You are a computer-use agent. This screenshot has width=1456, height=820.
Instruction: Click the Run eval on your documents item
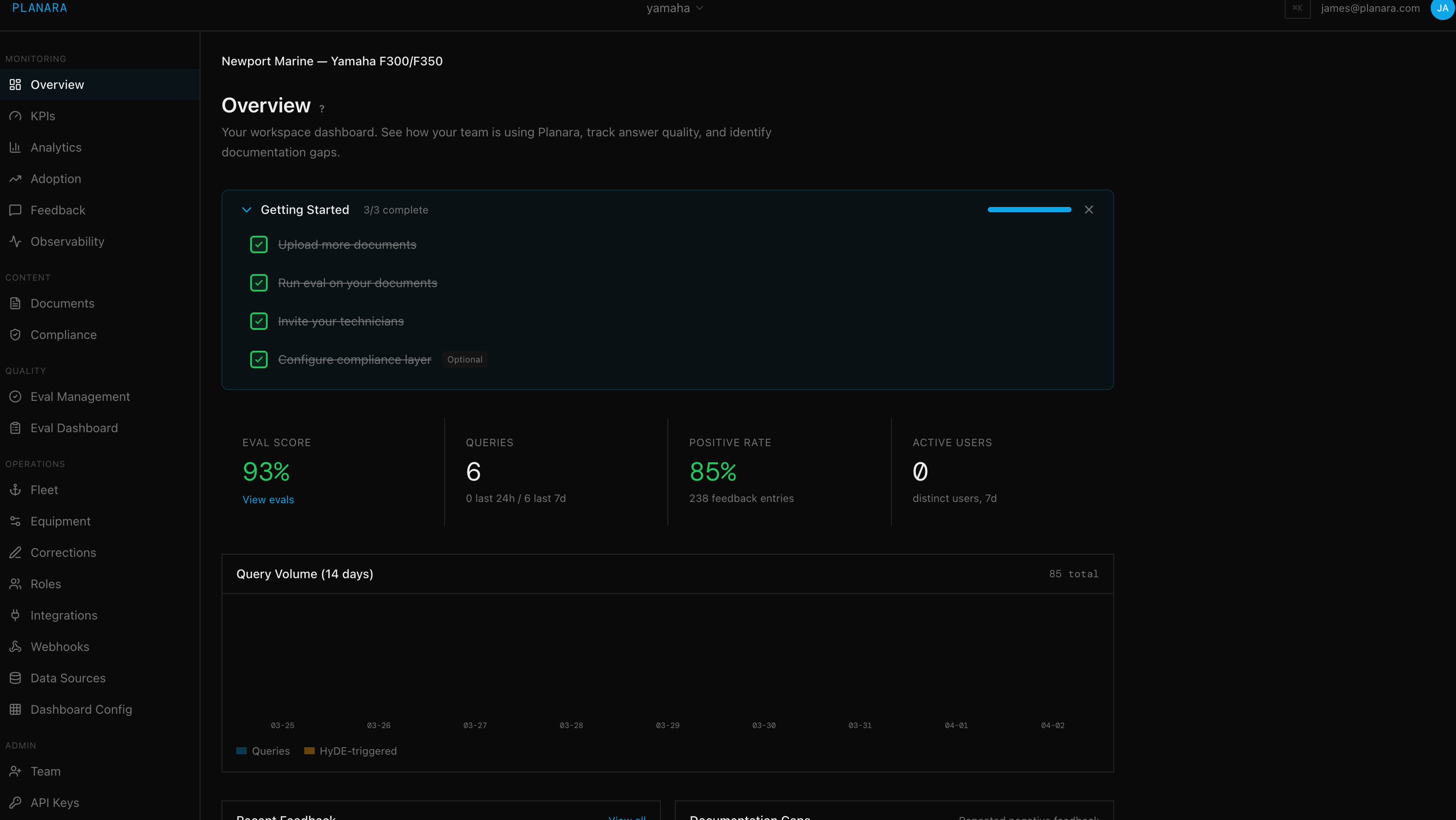coord(357,283)
